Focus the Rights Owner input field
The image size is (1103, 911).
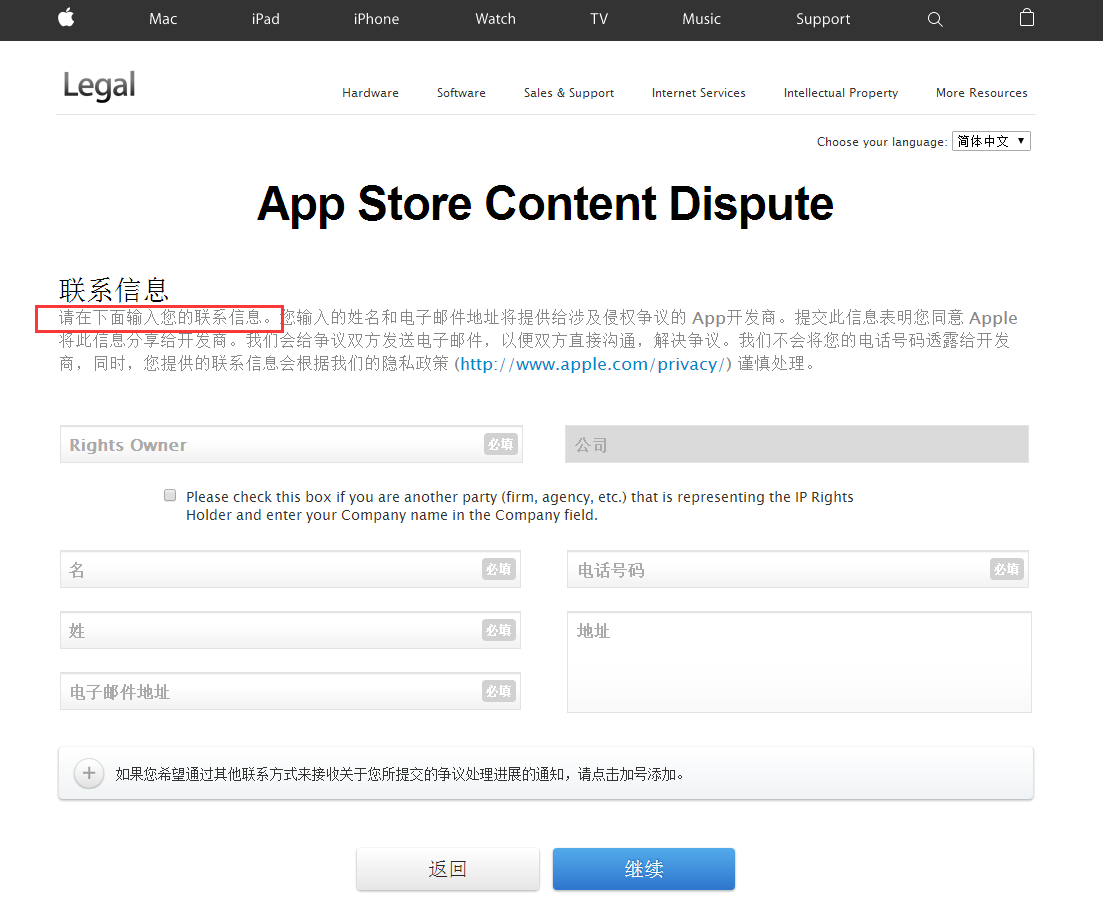[x=291, y=444]
